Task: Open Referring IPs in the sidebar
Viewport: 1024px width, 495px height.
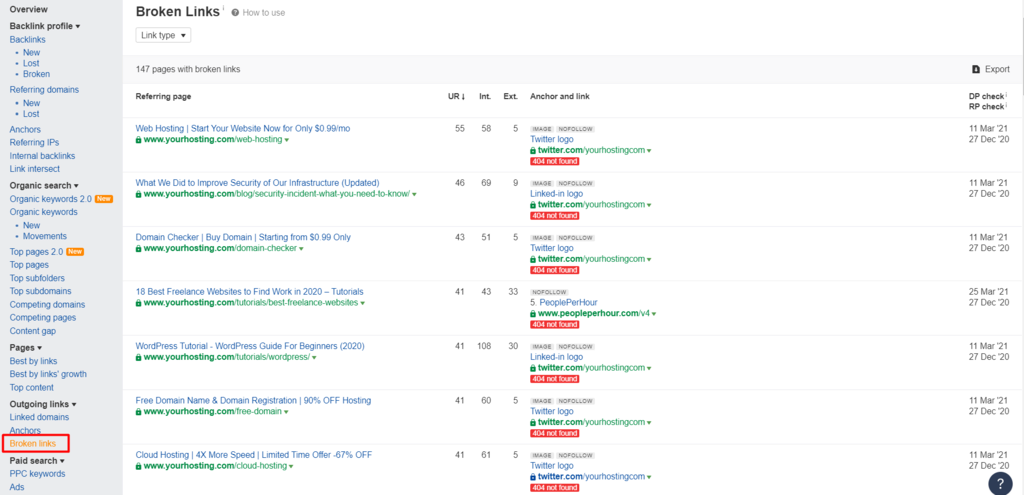Action: [x=34, y=142]
